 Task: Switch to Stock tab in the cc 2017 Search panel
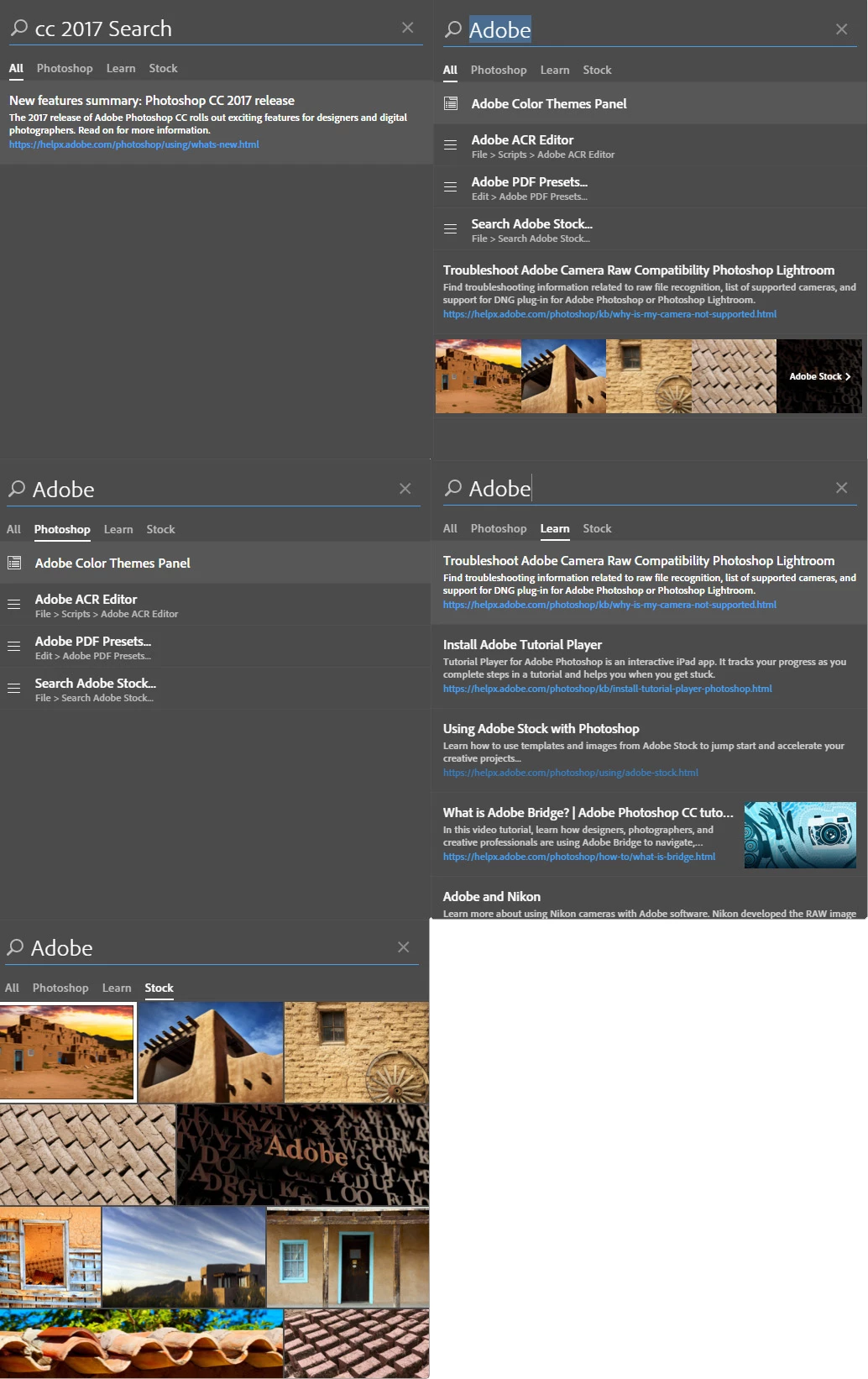pyautogui.click(x=163, y=68)
